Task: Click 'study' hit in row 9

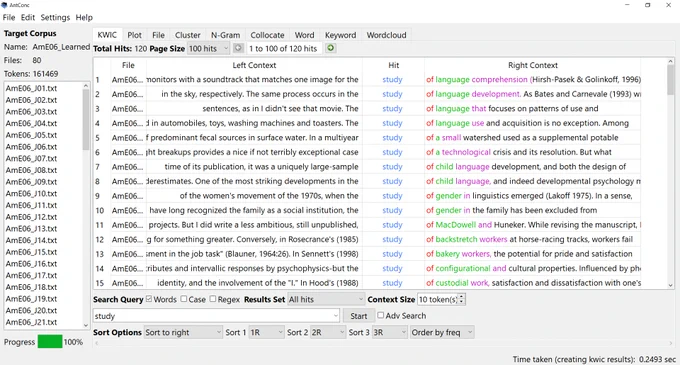Action: click(x=392, y=196)
